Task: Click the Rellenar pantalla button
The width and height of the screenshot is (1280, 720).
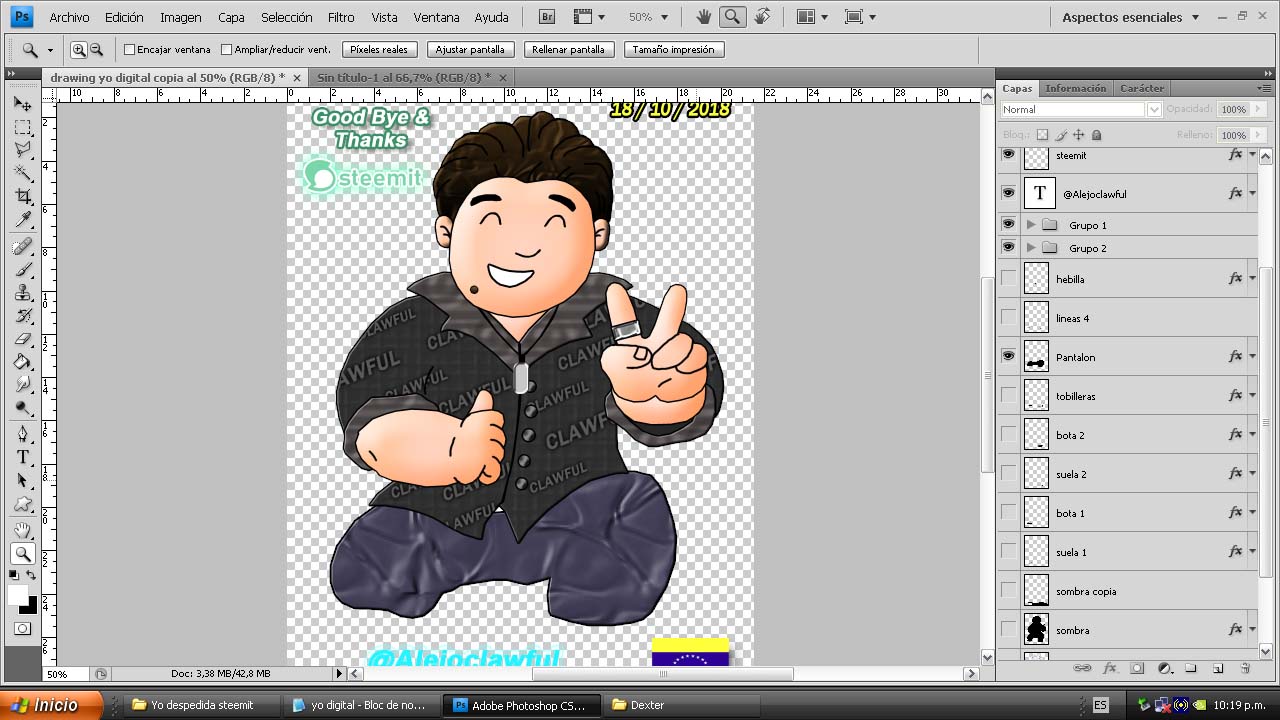Action: tap(568, 49)
